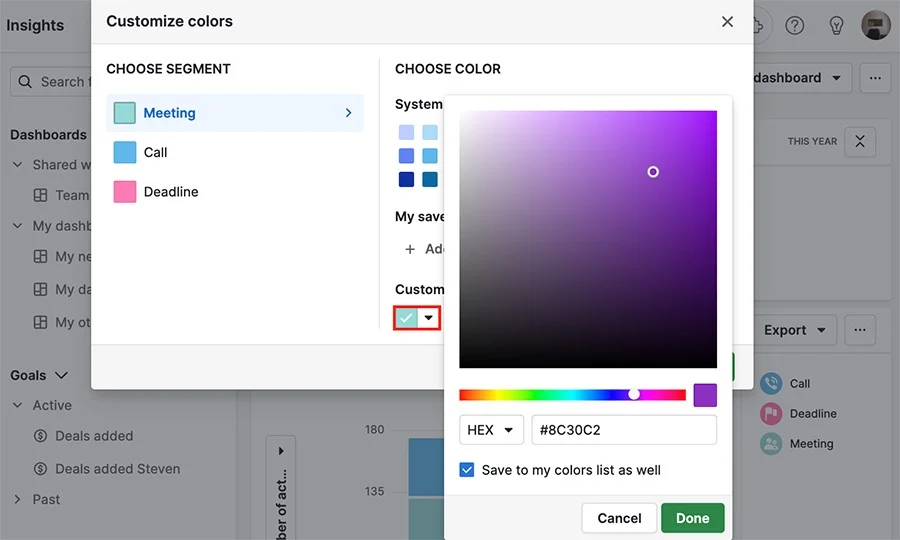Open the custom color swatch dropdown arrow

tap(428, 317)
